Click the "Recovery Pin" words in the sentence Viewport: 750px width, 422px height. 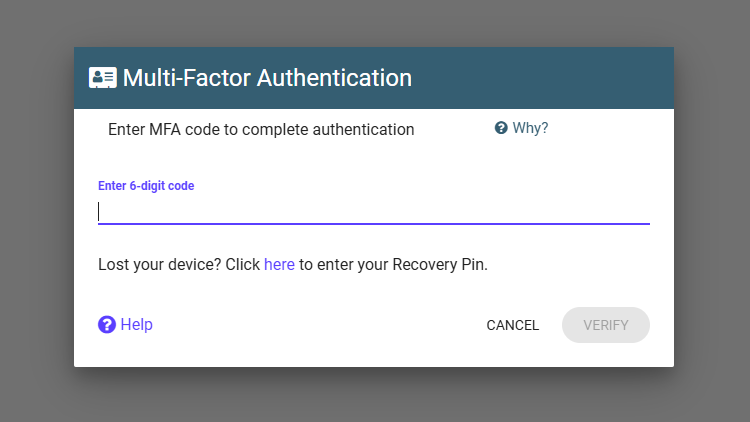click(x=438, y=264)
